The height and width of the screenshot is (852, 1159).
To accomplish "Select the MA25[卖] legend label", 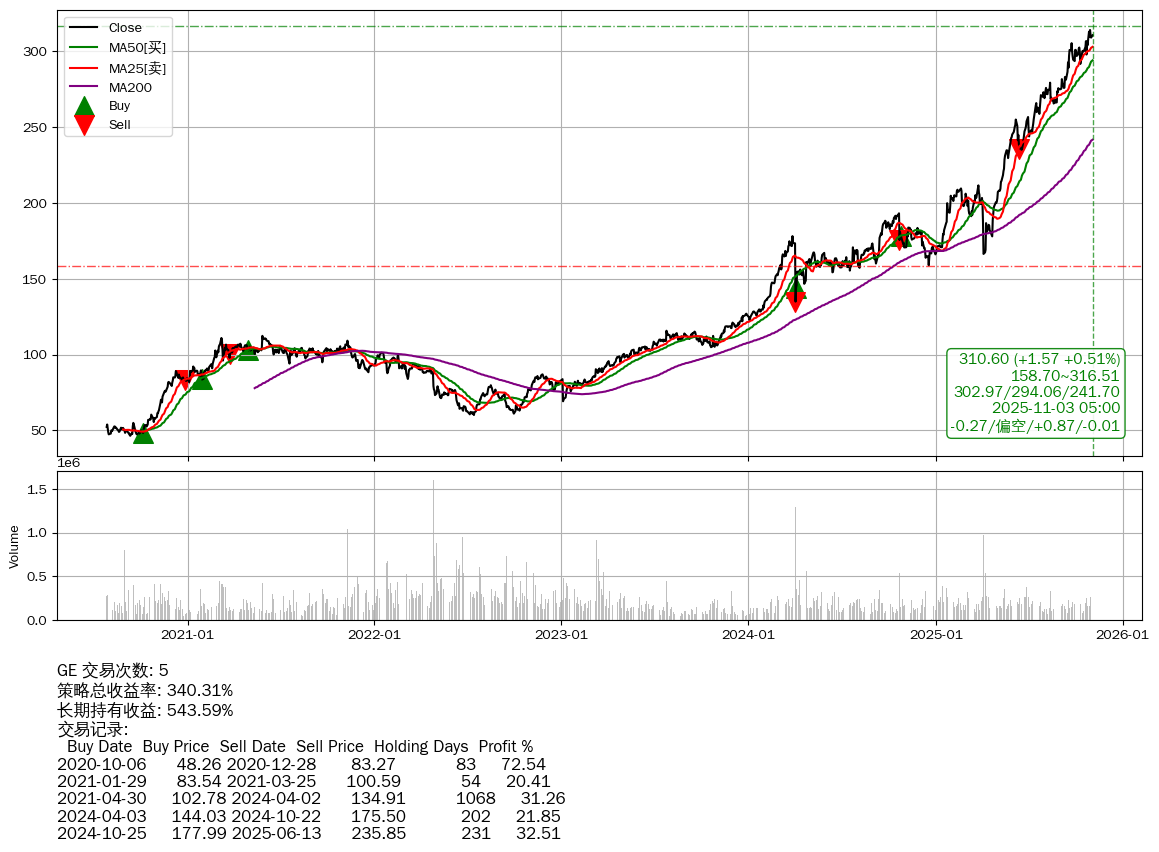I will click(137, 68).
